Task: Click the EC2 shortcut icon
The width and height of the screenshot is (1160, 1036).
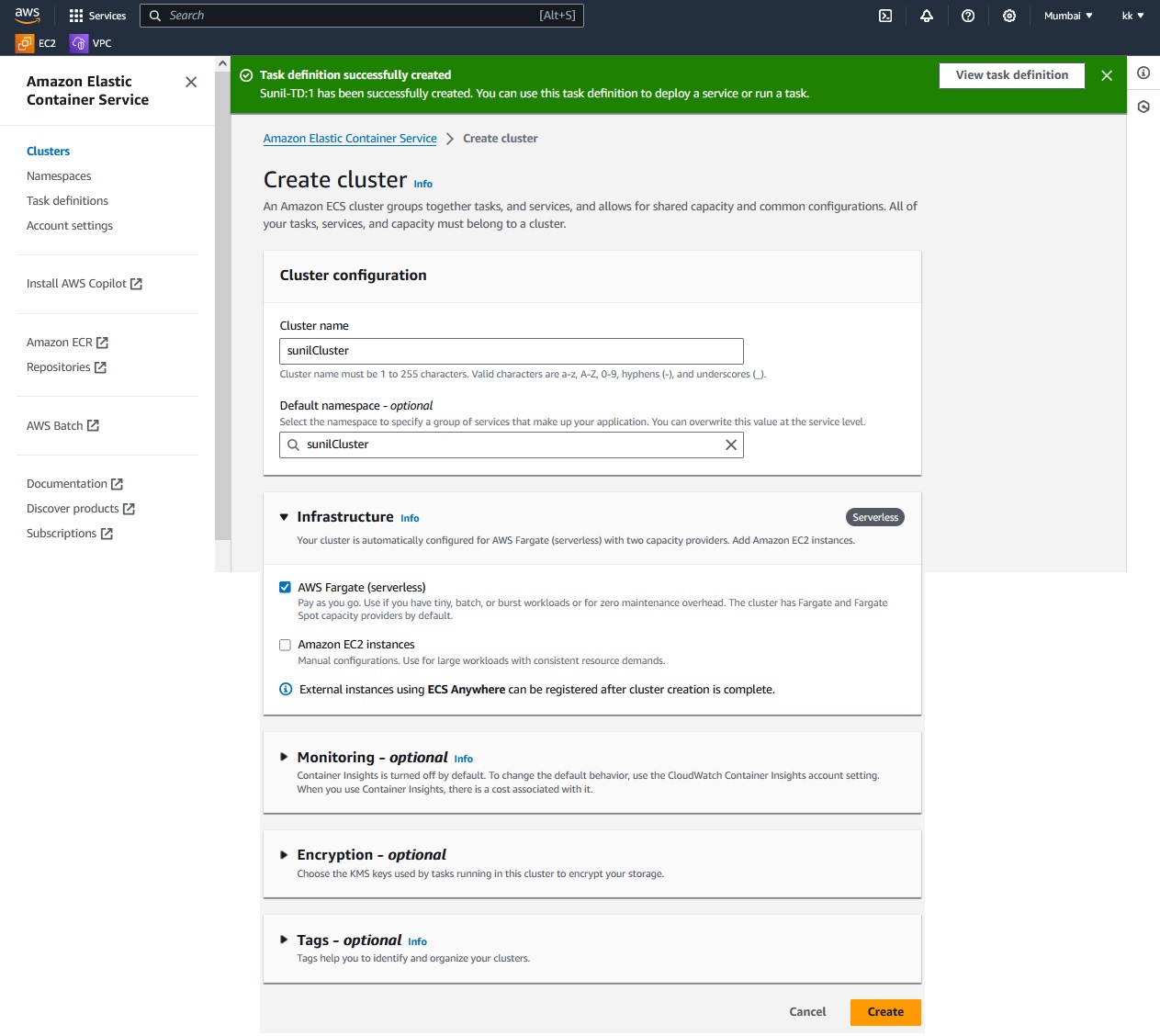Action: click(25, 43)
